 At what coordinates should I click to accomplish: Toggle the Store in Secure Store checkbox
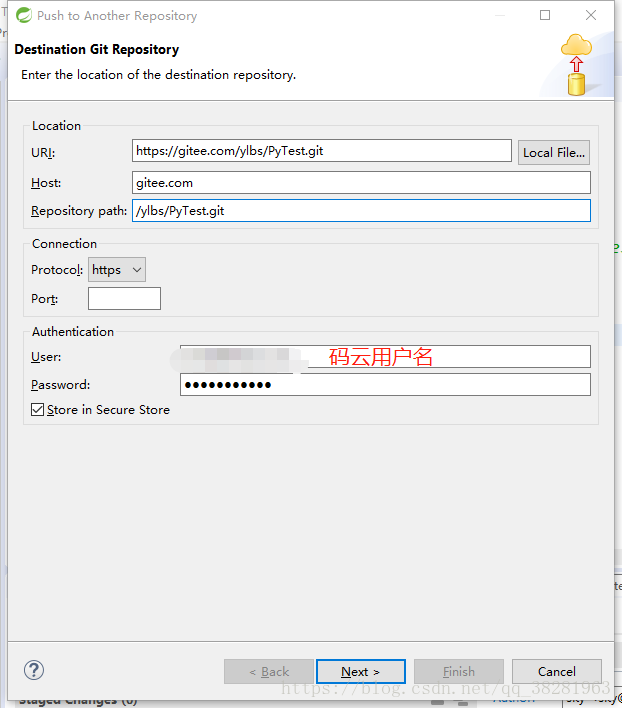(37, 410)
